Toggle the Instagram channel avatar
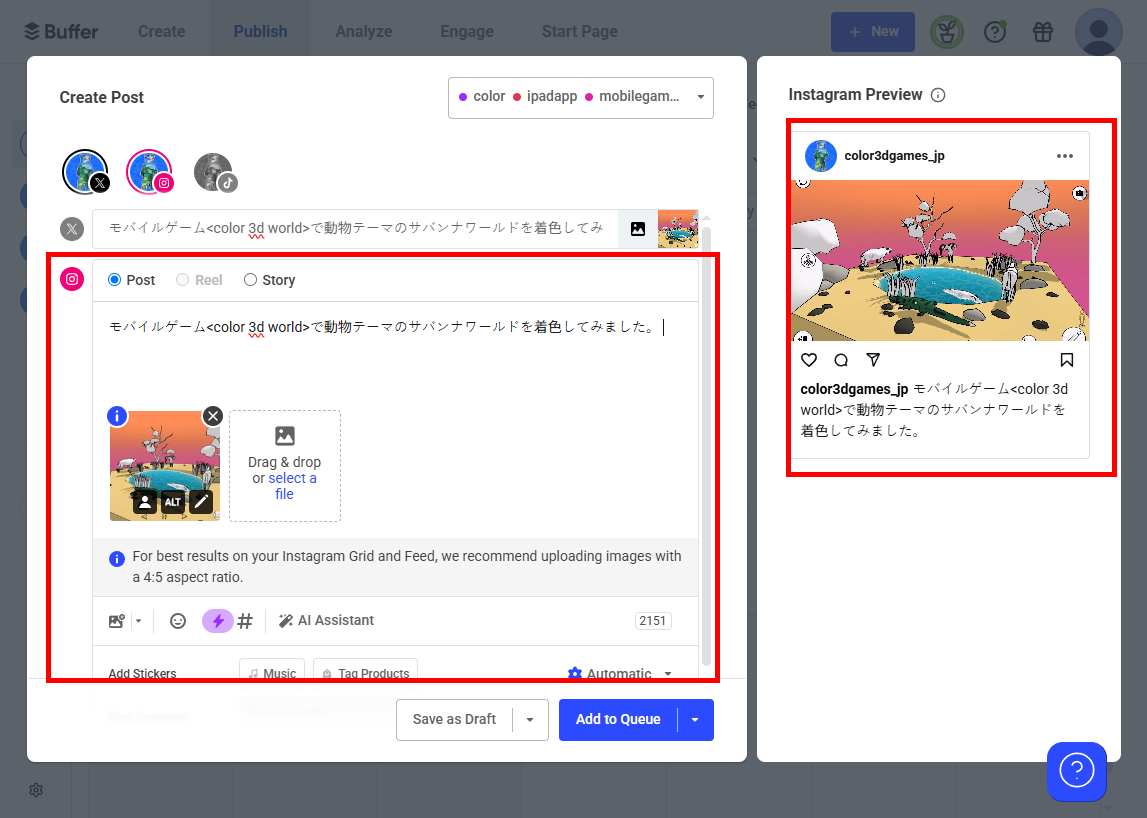 click(150, 172)
